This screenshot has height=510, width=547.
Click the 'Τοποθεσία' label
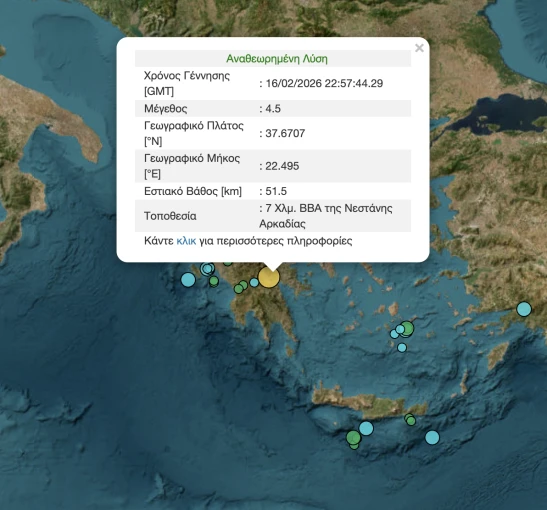(170, 216)
